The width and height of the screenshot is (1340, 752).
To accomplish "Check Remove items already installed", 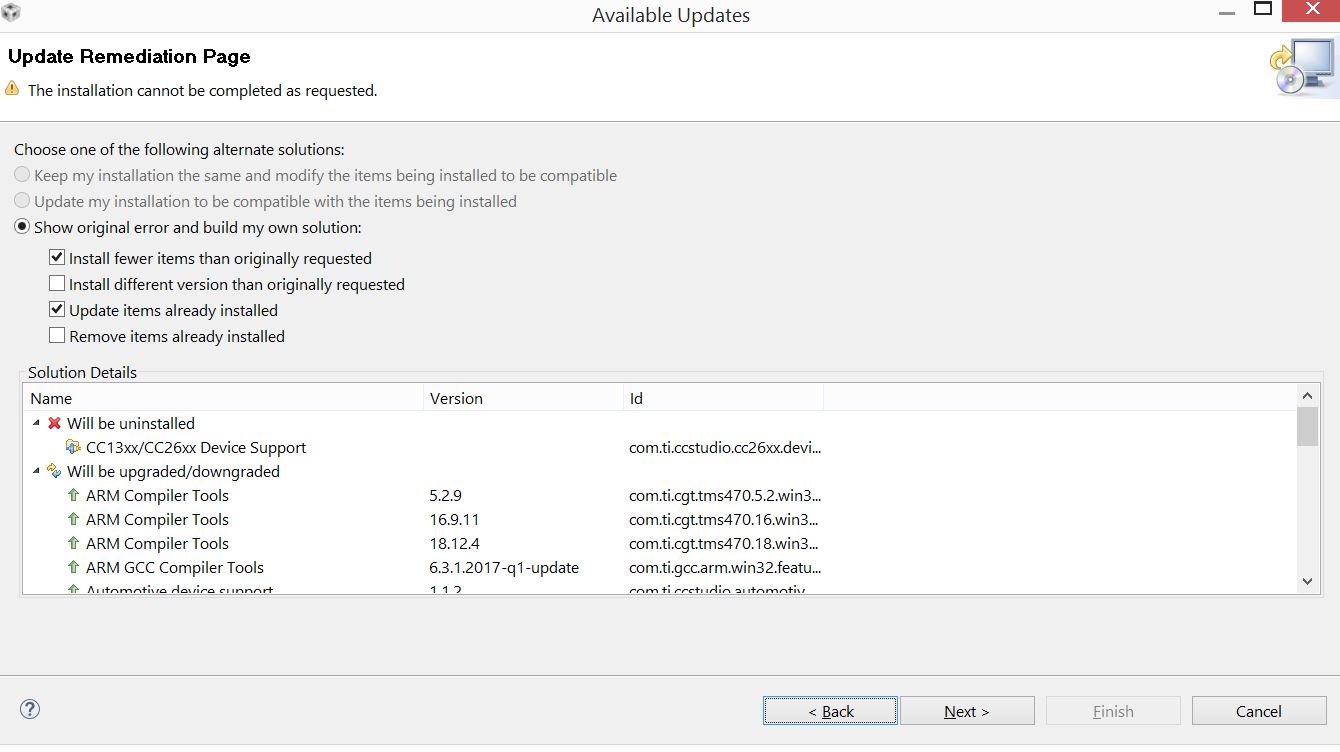I will (57, 336).
